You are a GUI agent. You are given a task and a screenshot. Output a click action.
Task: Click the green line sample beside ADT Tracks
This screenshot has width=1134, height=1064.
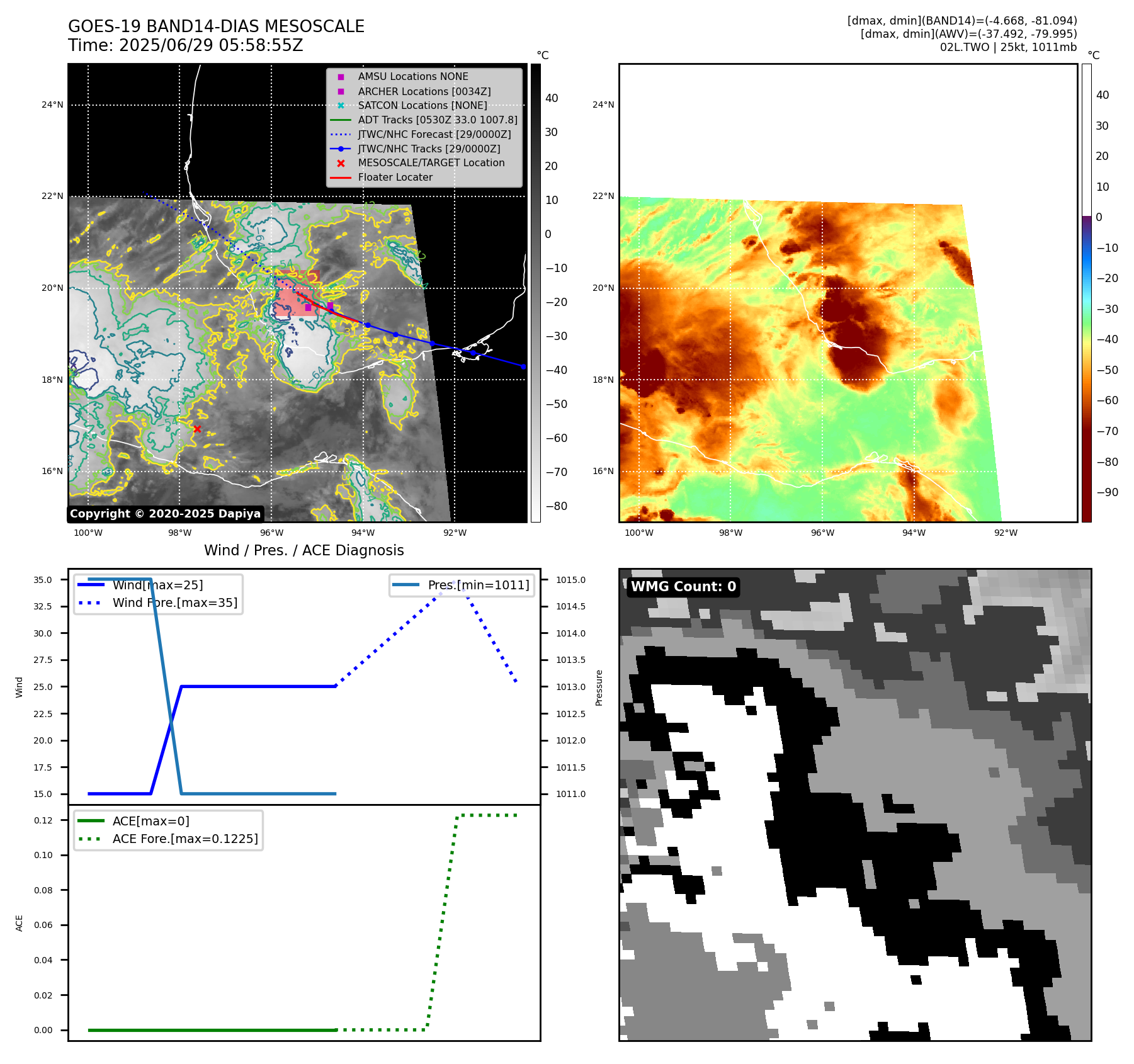341,120
